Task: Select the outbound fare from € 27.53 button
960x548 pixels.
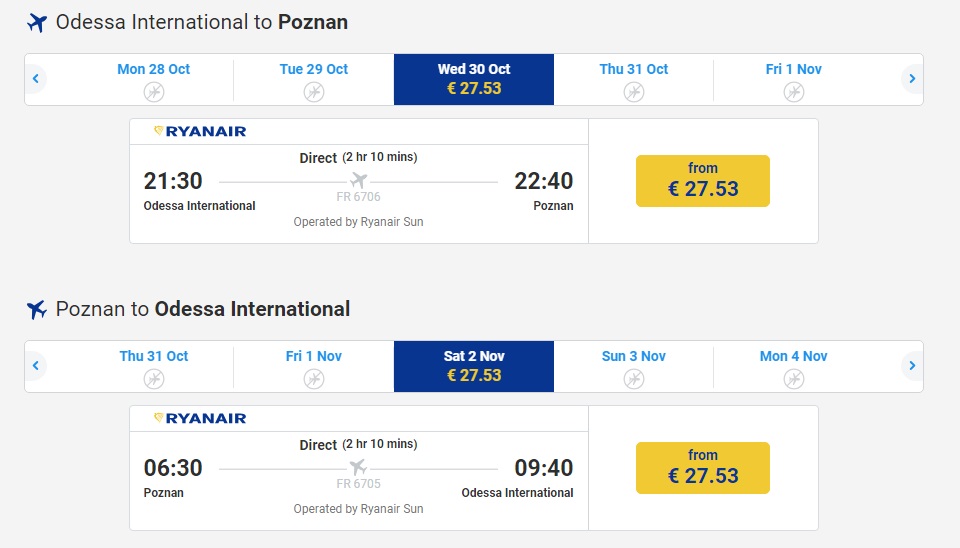Action: (x=702, y=181)
